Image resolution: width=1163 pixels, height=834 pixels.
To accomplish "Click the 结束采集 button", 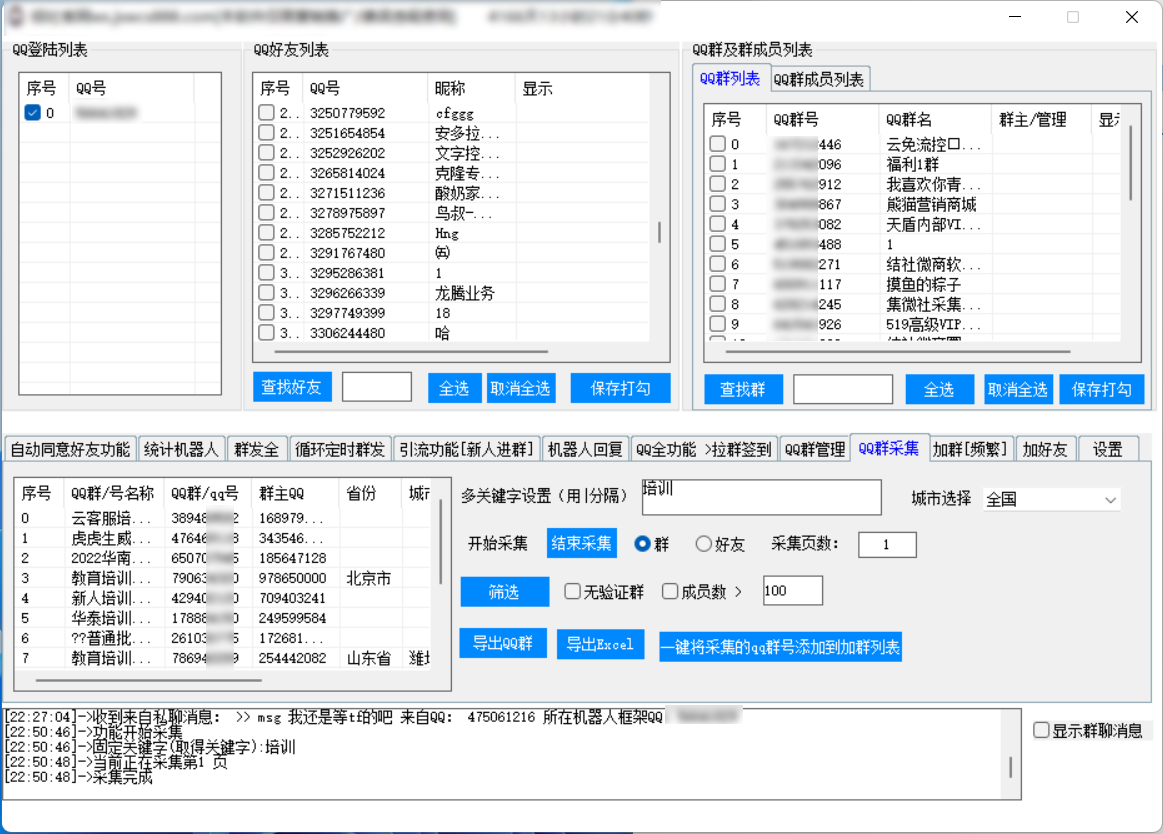I will 582,544.
